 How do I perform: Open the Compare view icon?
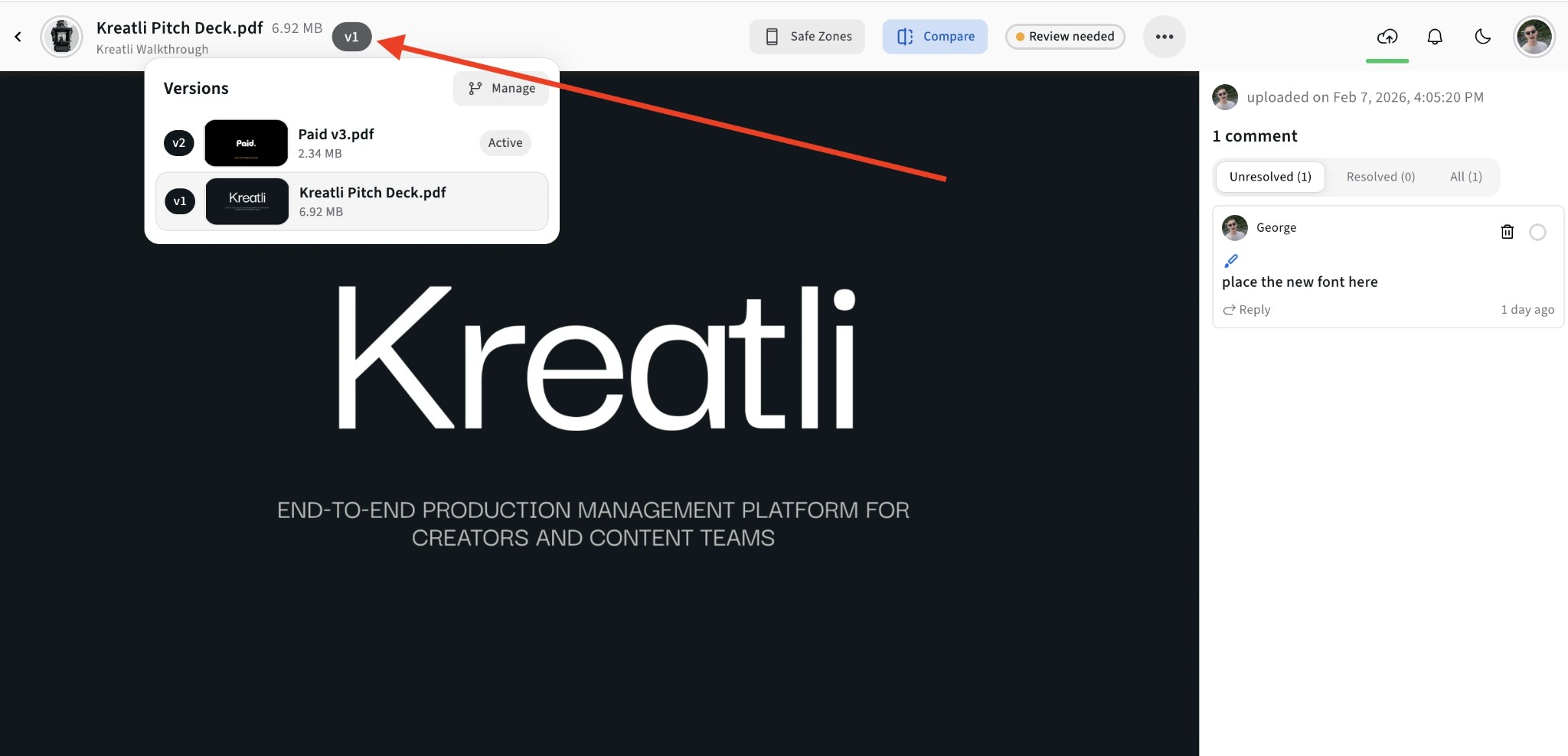tap(906, 36)
